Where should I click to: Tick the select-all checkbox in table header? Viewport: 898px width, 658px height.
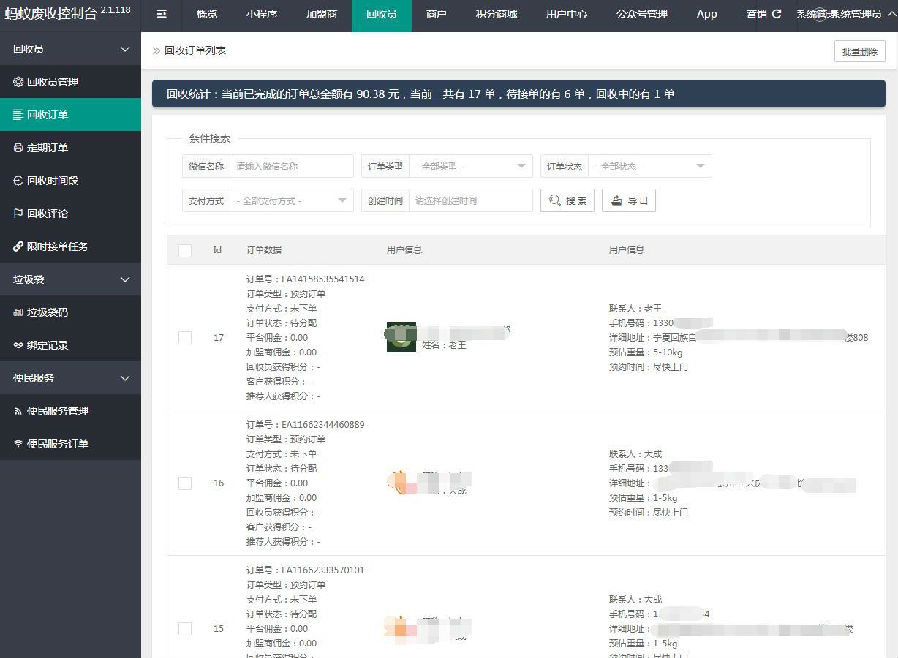point(184,250)
